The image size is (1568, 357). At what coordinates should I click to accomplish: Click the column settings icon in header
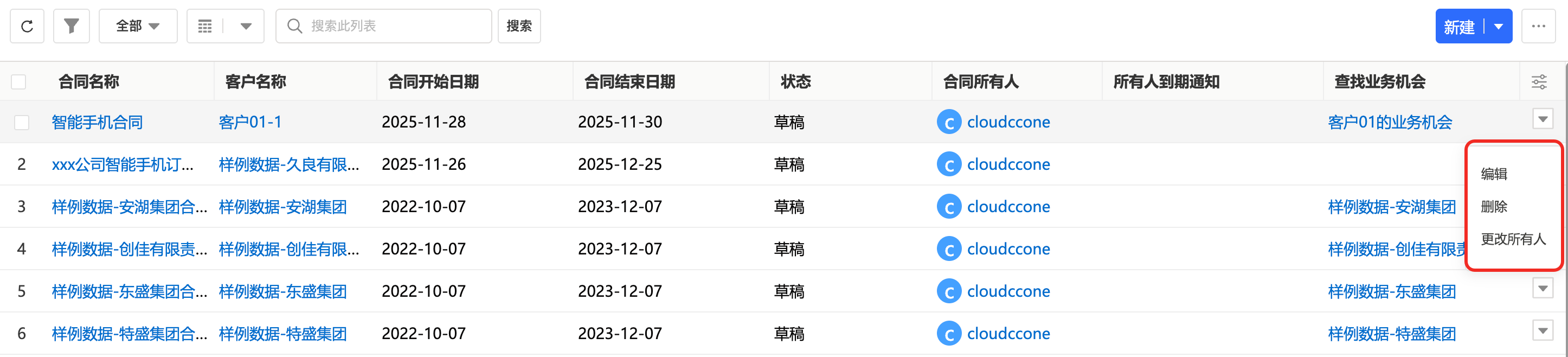pos(1539,81)
